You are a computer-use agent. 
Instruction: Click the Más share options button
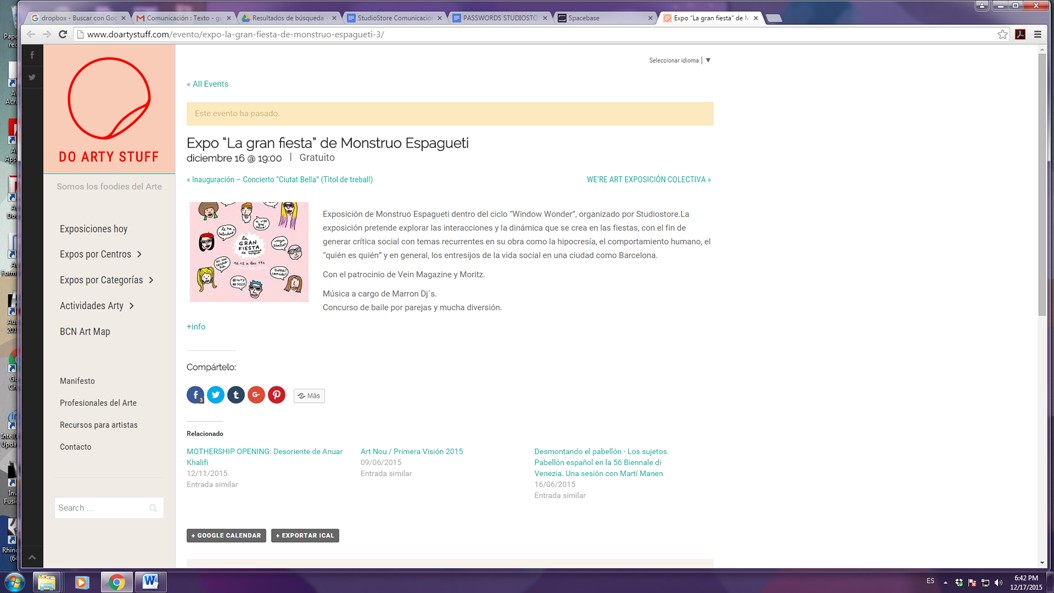pos(309,395)
